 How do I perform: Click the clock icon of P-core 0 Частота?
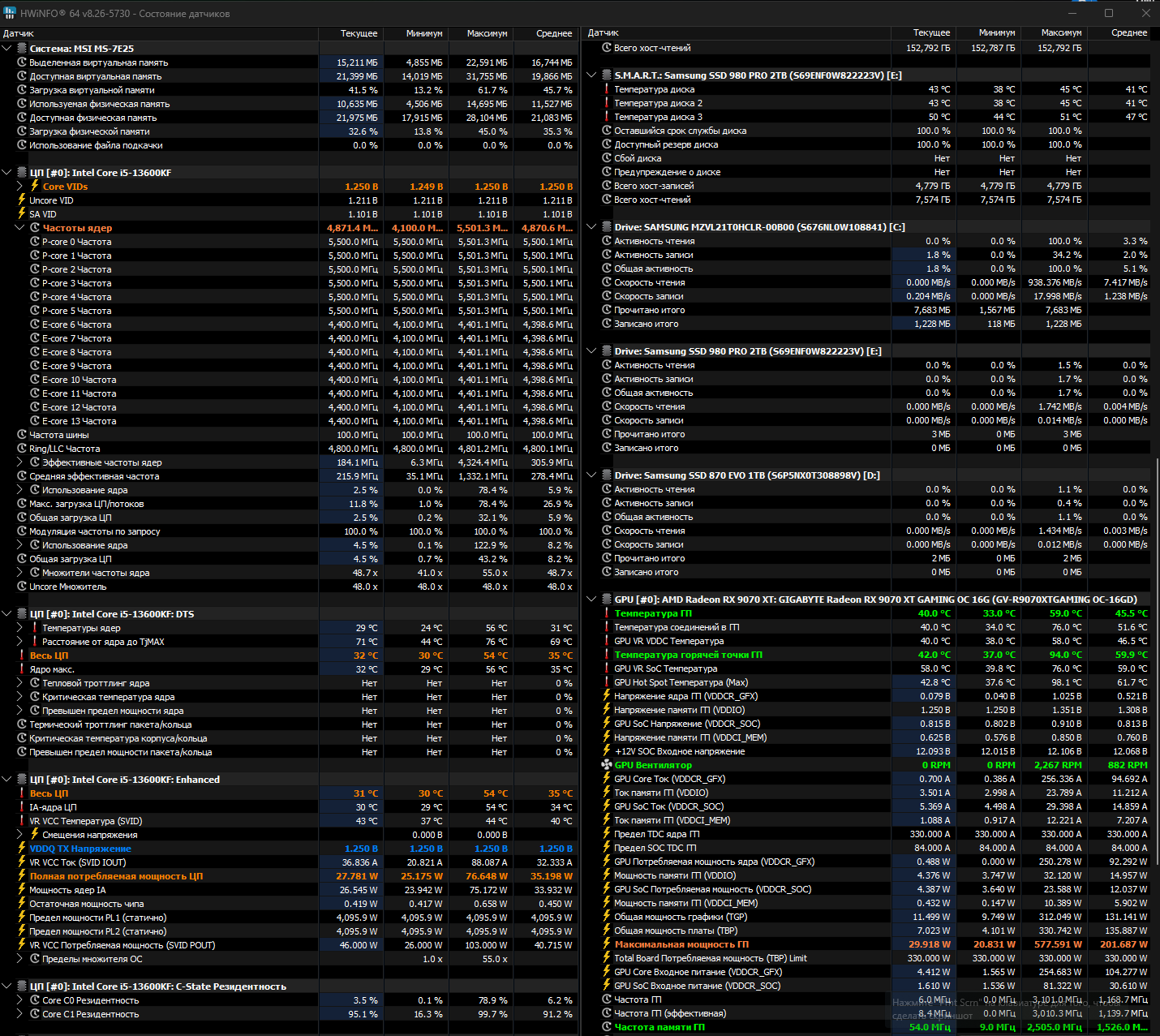click(x=35, y=242)
